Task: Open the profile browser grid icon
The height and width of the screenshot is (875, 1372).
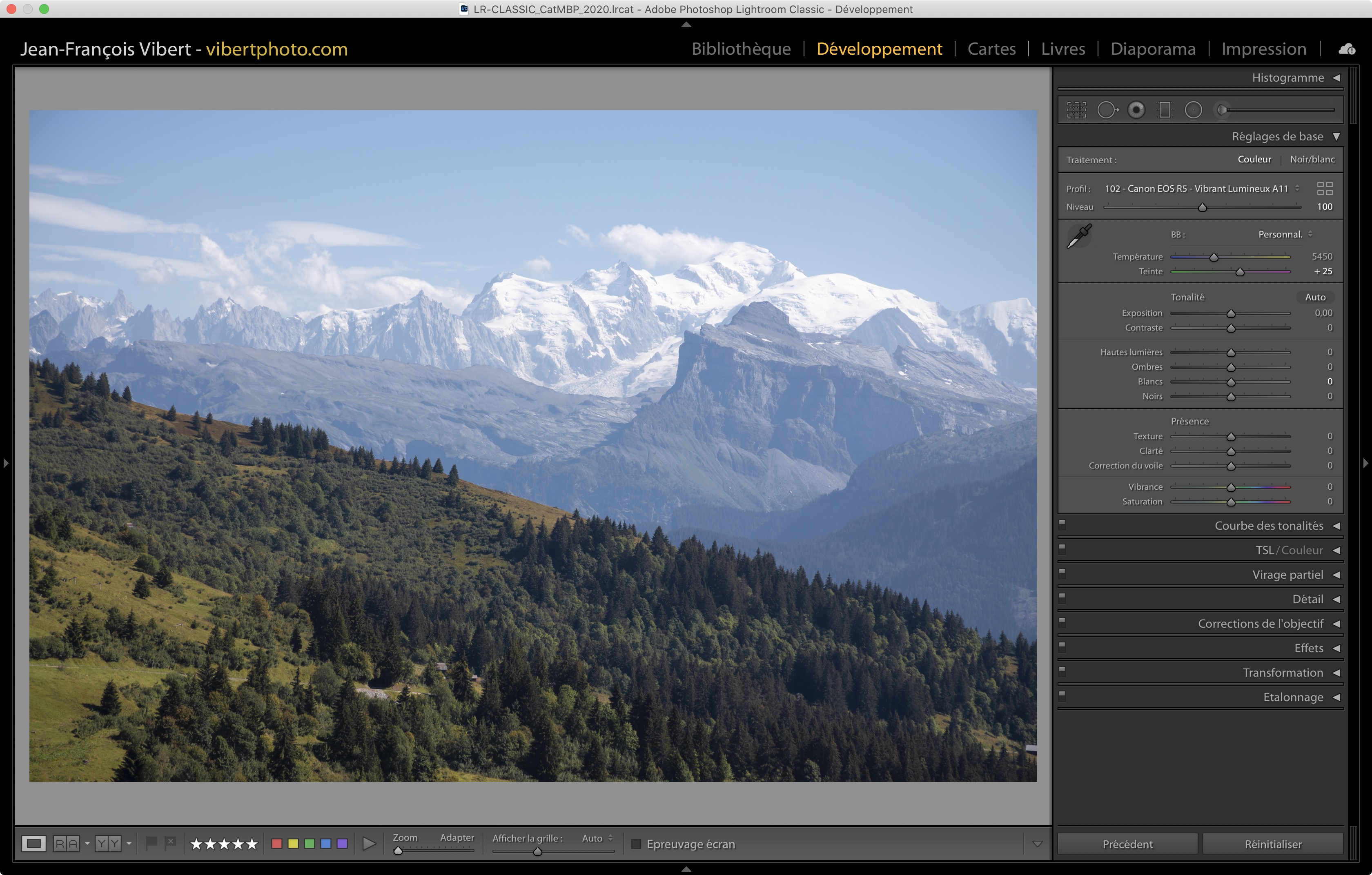Action: [x=1325, y=189]
